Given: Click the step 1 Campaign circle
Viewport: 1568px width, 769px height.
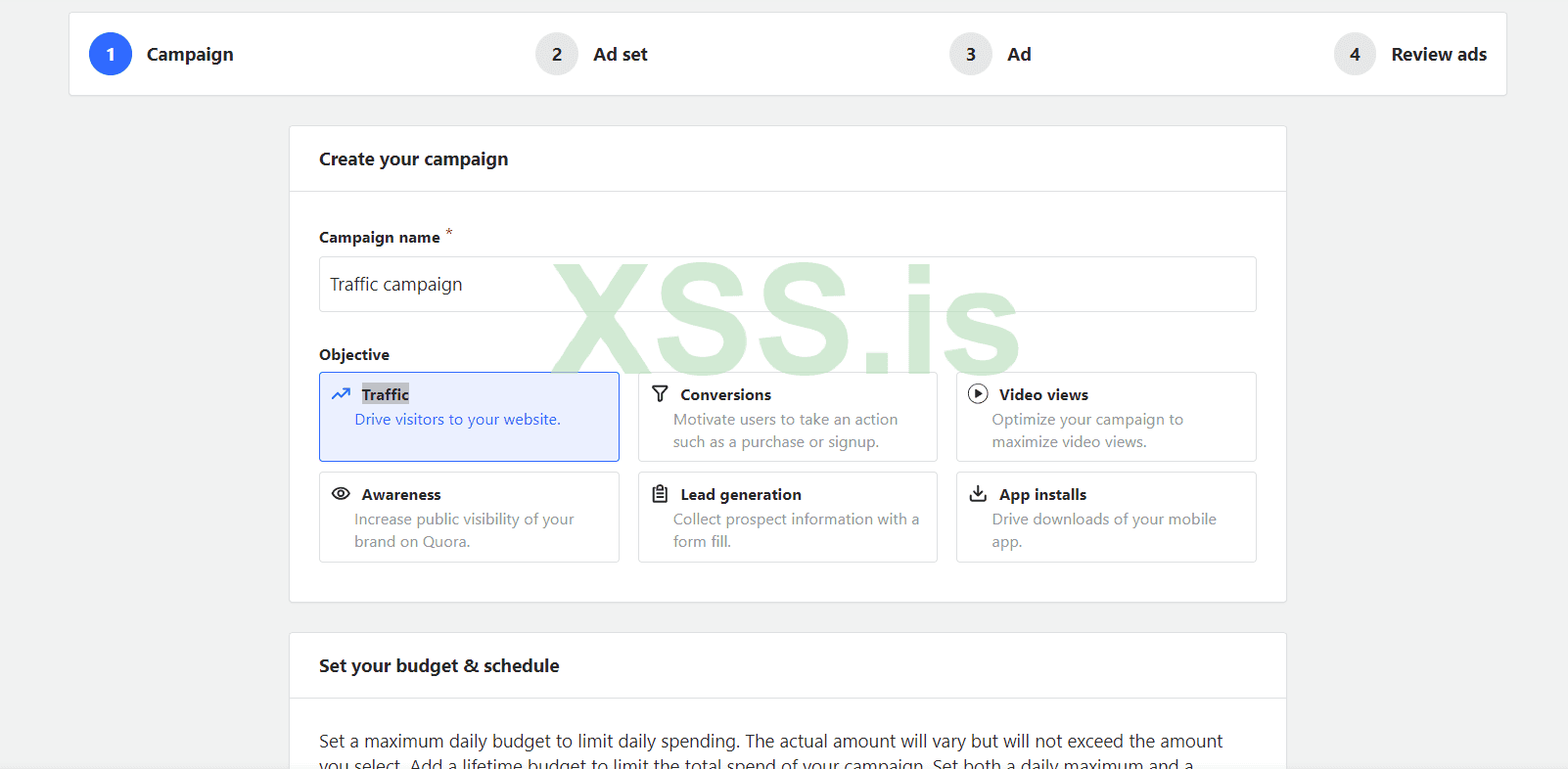Looking at the screenshot, I should [111, 55].
